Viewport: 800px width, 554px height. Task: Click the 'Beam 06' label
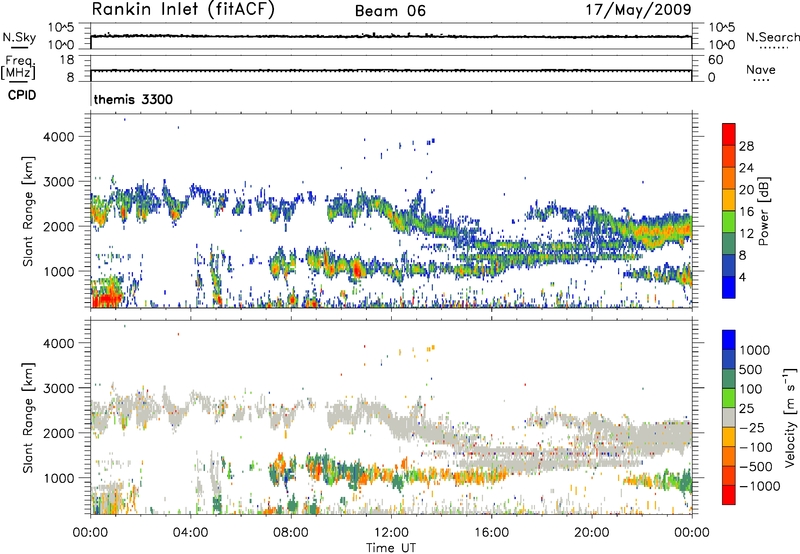(390, 11)
